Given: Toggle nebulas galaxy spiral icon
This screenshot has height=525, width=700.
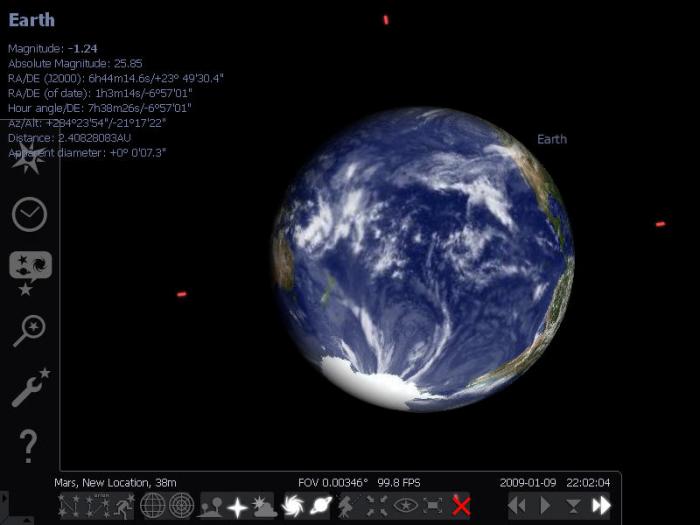Looking at the screenshot, I should click(x=293, y=506).
